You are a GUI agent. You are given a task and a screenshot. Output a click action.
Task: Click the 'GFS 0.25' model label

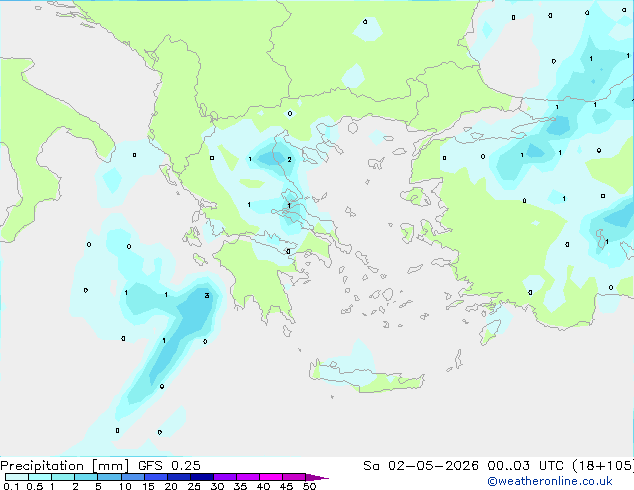pyautogui.click(x=169, y=466)
